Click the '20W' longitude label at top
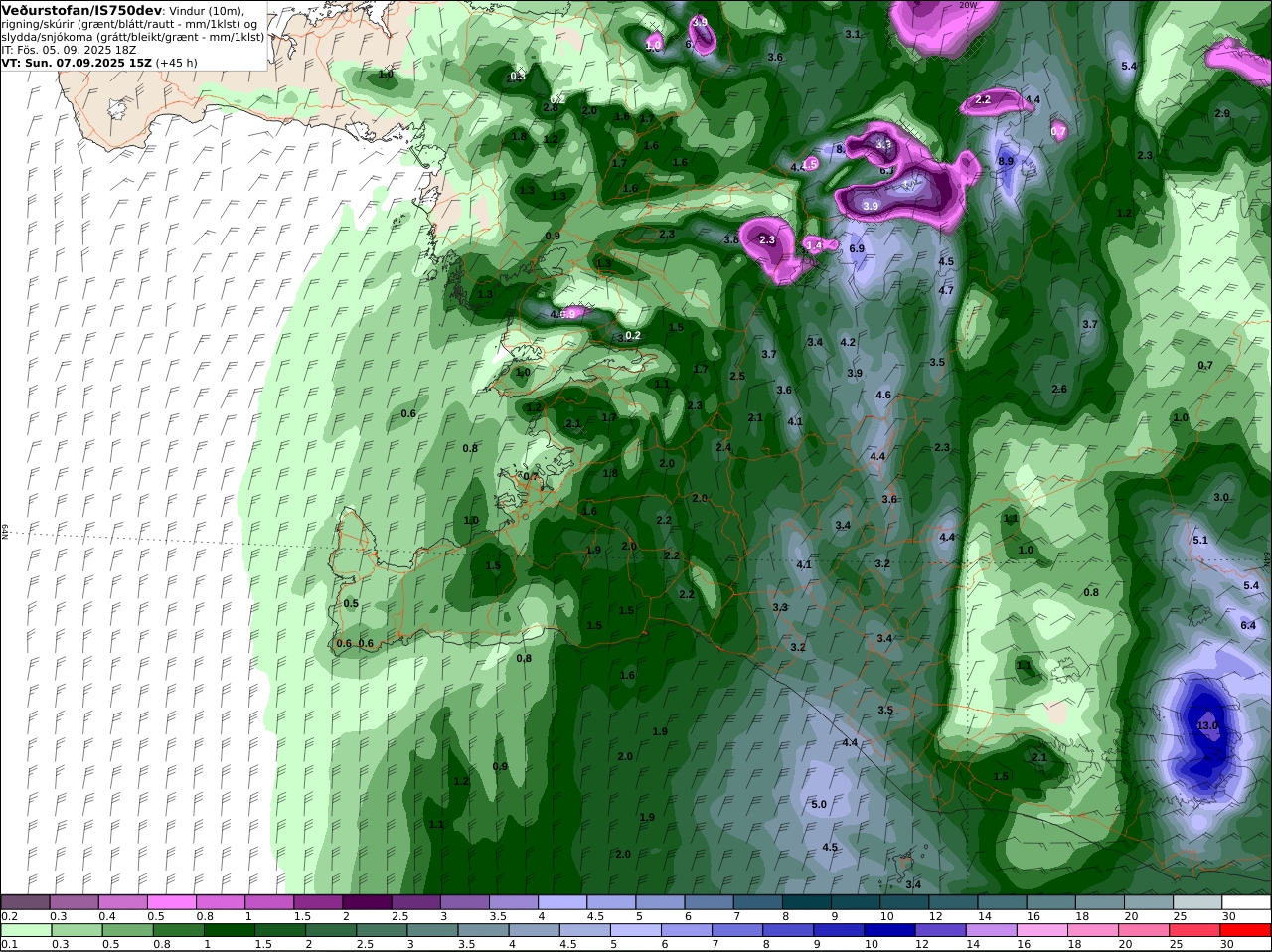This screenshot has height=952, width=1272. tap(969, 4)
